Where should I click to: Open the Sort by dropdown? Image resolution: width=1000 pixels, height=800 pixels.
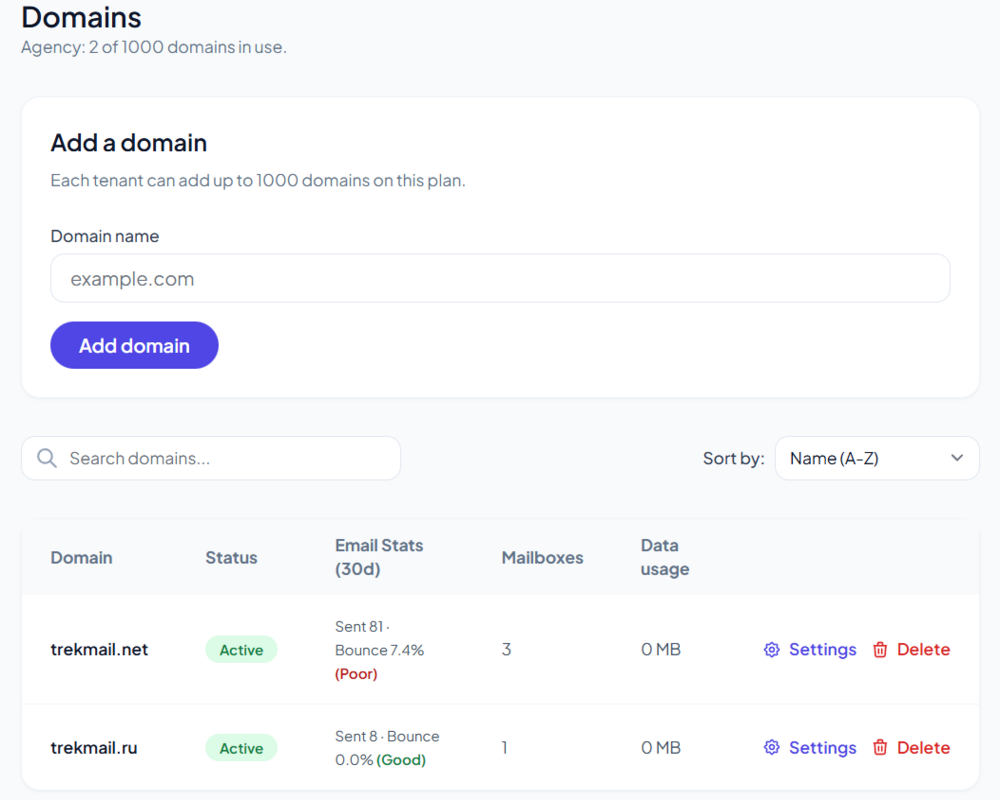[877, 457]
